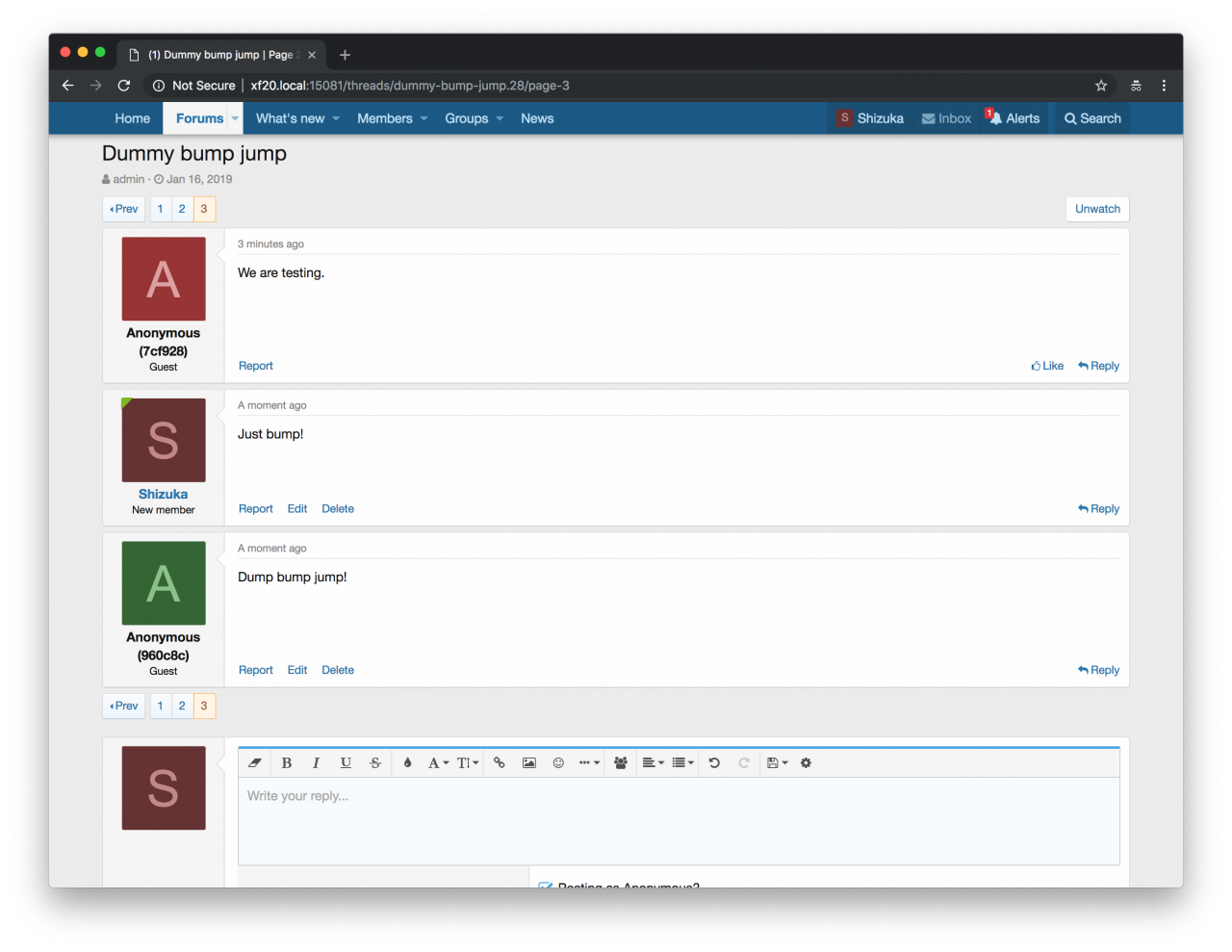Expand the What's new menu arrow
The height and width of the screenshot is (952, 1232).
click(336, 119)
